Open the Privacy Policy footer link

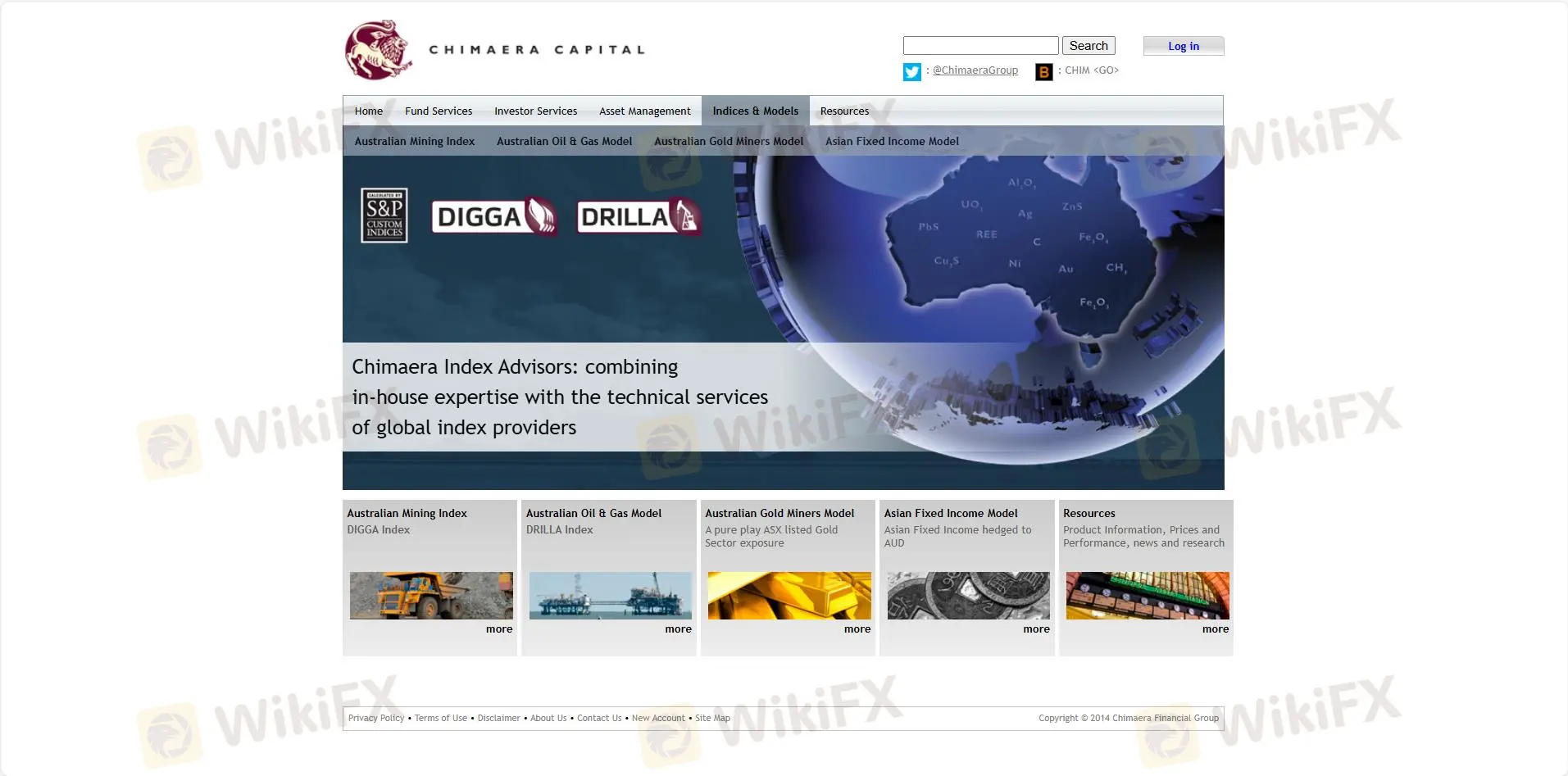pos(376,718)
